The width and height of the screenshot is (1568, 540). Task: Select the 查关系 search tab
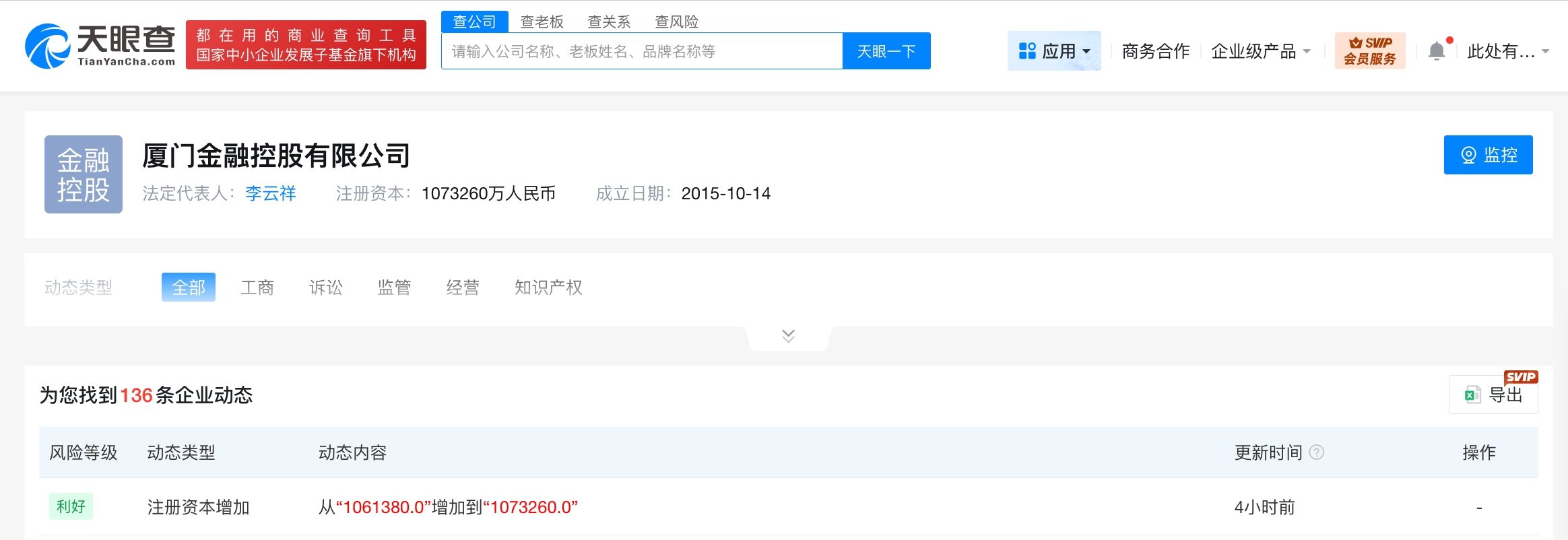coord(609,22)
